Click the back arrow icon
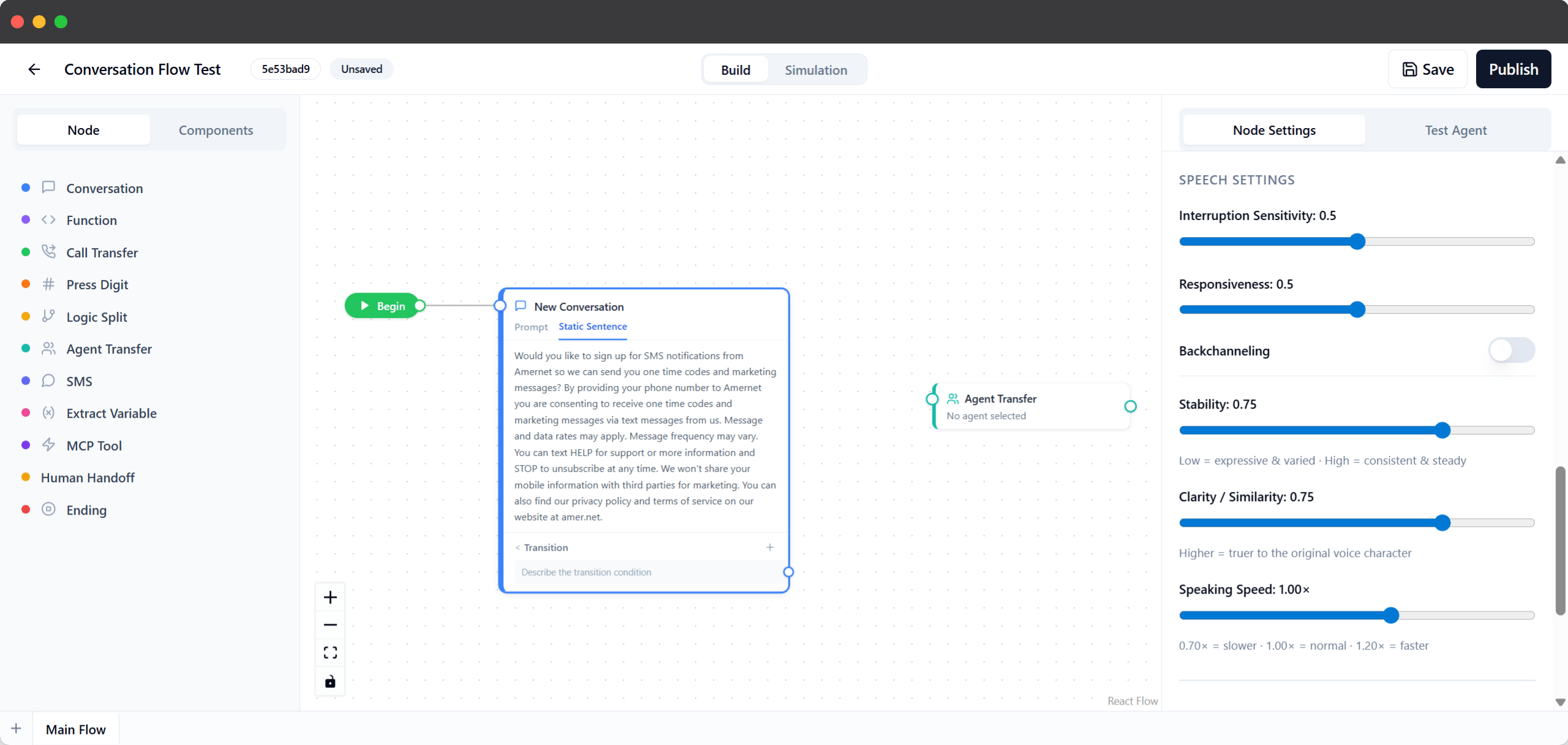Screen dimensions: 1568x745 pyautogui.click(x=34, y=69)
